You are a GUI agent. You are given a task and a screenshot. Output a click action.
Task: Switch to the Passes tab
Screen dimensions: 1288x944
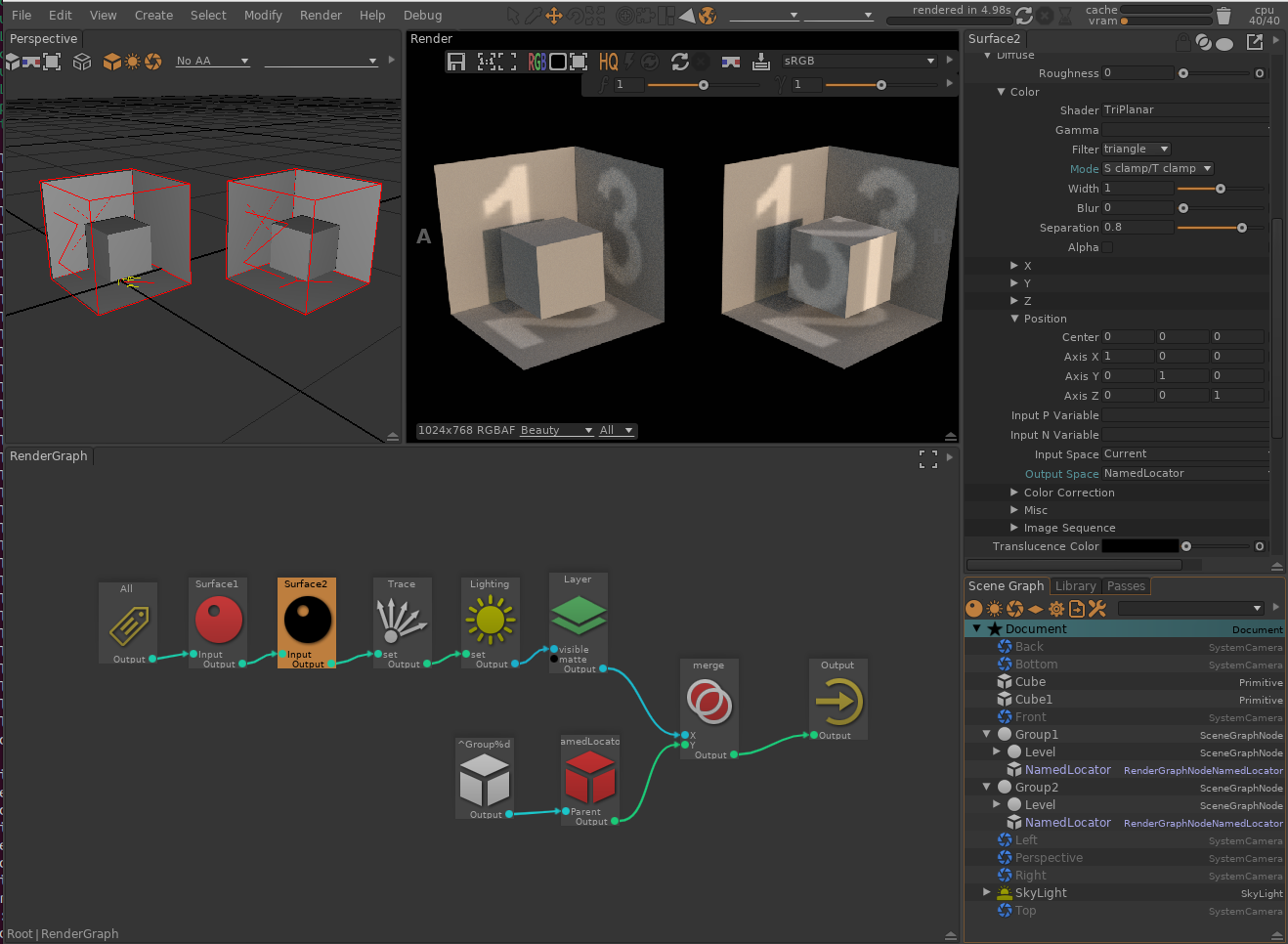pyautogui.click(x=1126, y=586)
